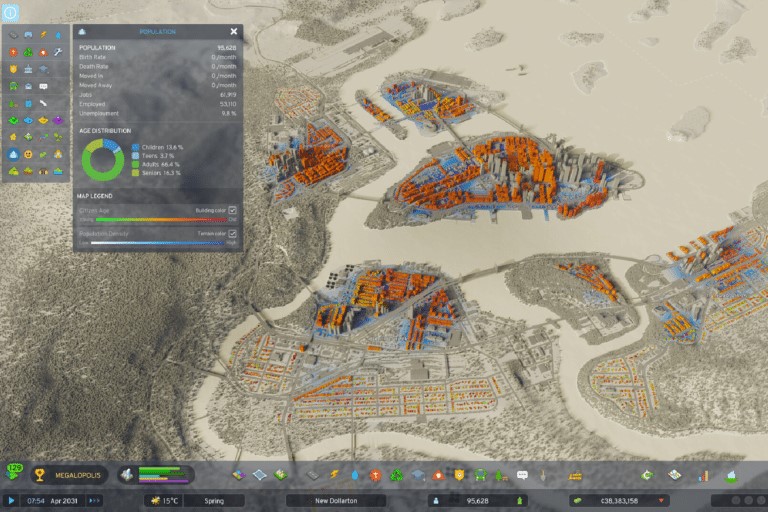Open the Roads menu in bottom toolbar
768x512 pixels.
tap(312, 475)
